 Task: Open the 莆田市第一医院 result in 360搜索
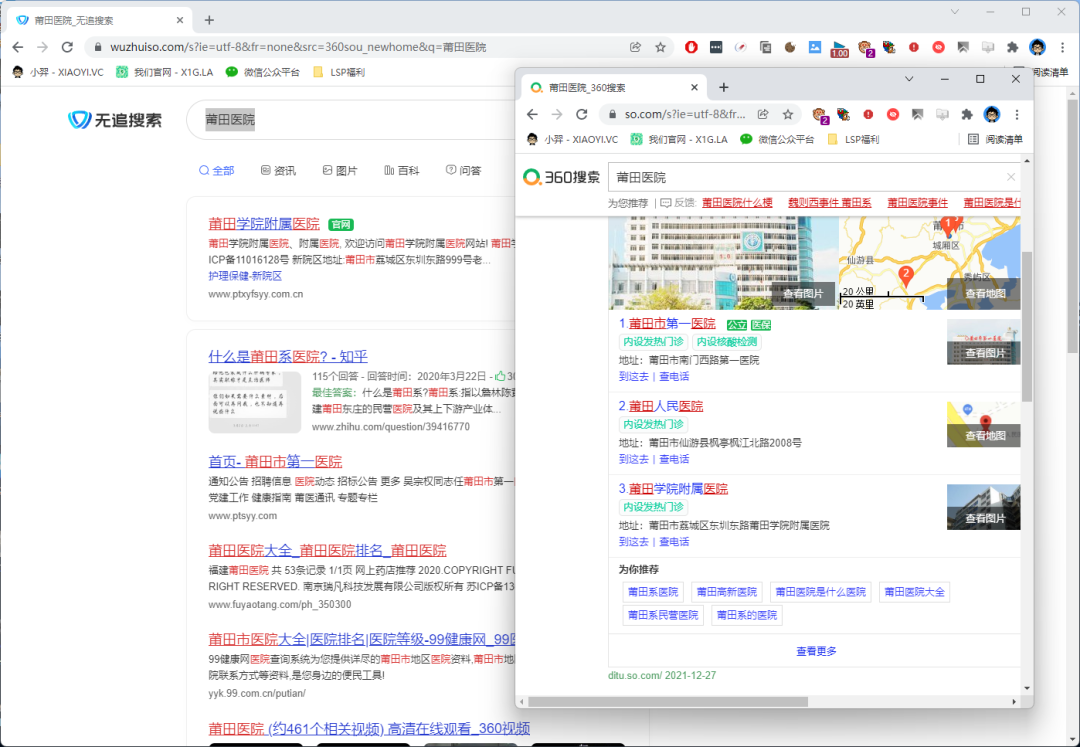click(x=672, y=324)
